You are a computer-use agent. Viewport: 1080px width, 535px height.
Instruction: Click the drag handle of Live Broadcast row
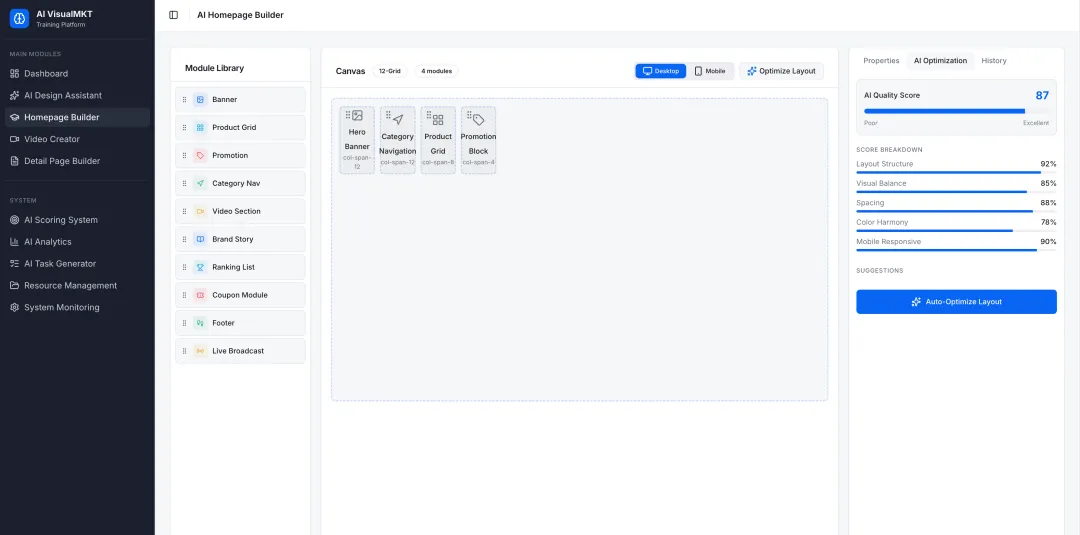pos(185,350)
